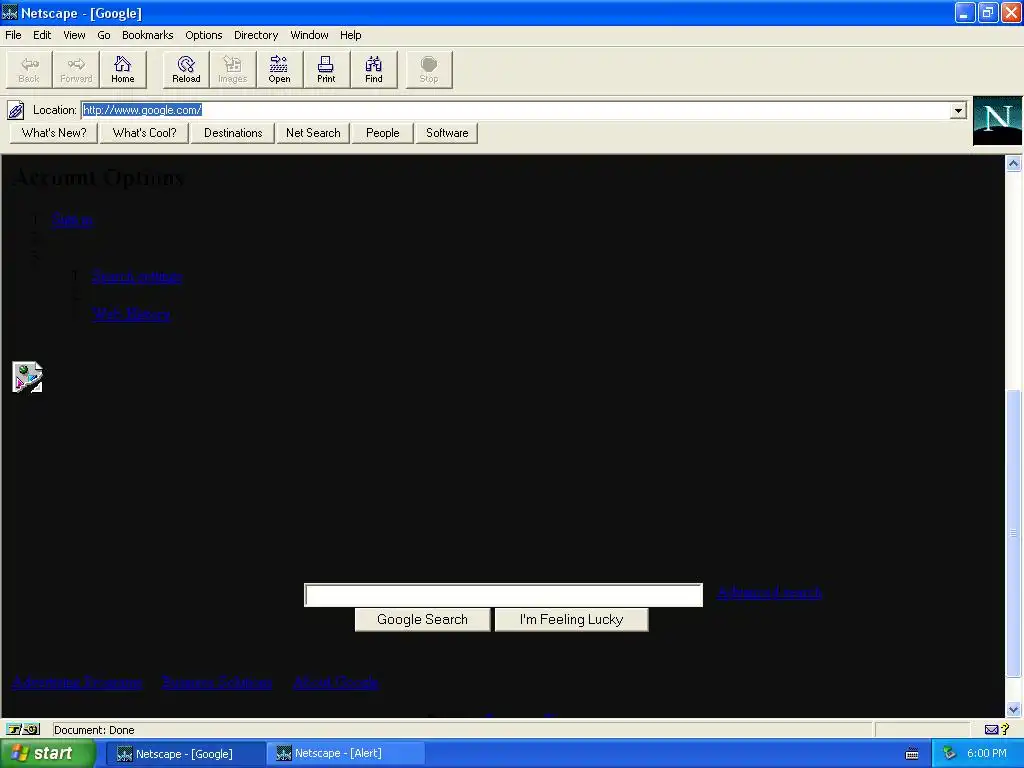The width and height of the screenshot is (1024, 768).
Task: Click the 6:00 PM taskbar clock
Action: pos(987,754)
